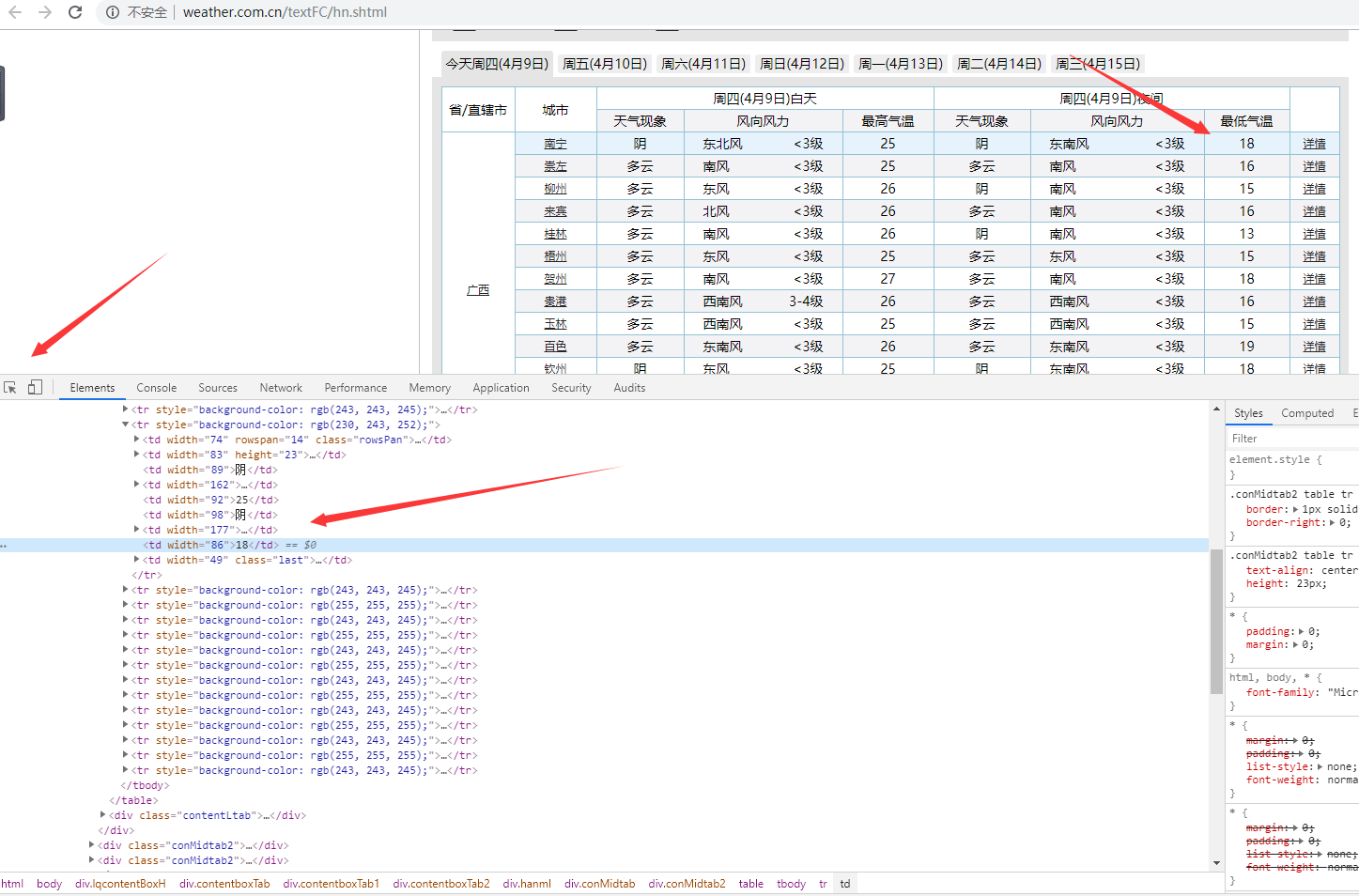Select the Styles pane tab
Image resolution: width=1359 pixels, height=896 pixels.
1248,413
